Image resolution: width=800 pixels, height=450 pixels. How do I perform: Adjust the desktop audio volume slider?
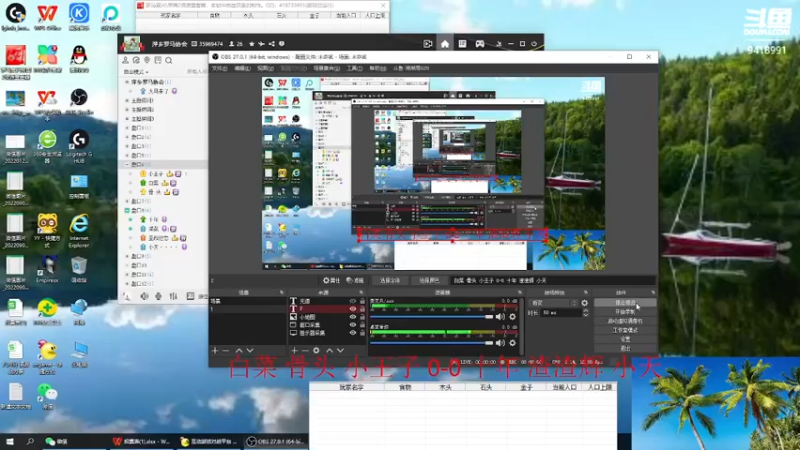(x=432, y=343)
